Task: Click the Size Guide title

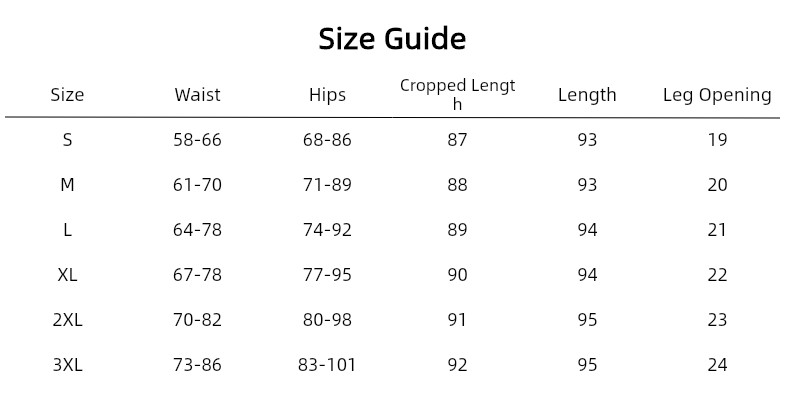Action: point(392,39)
